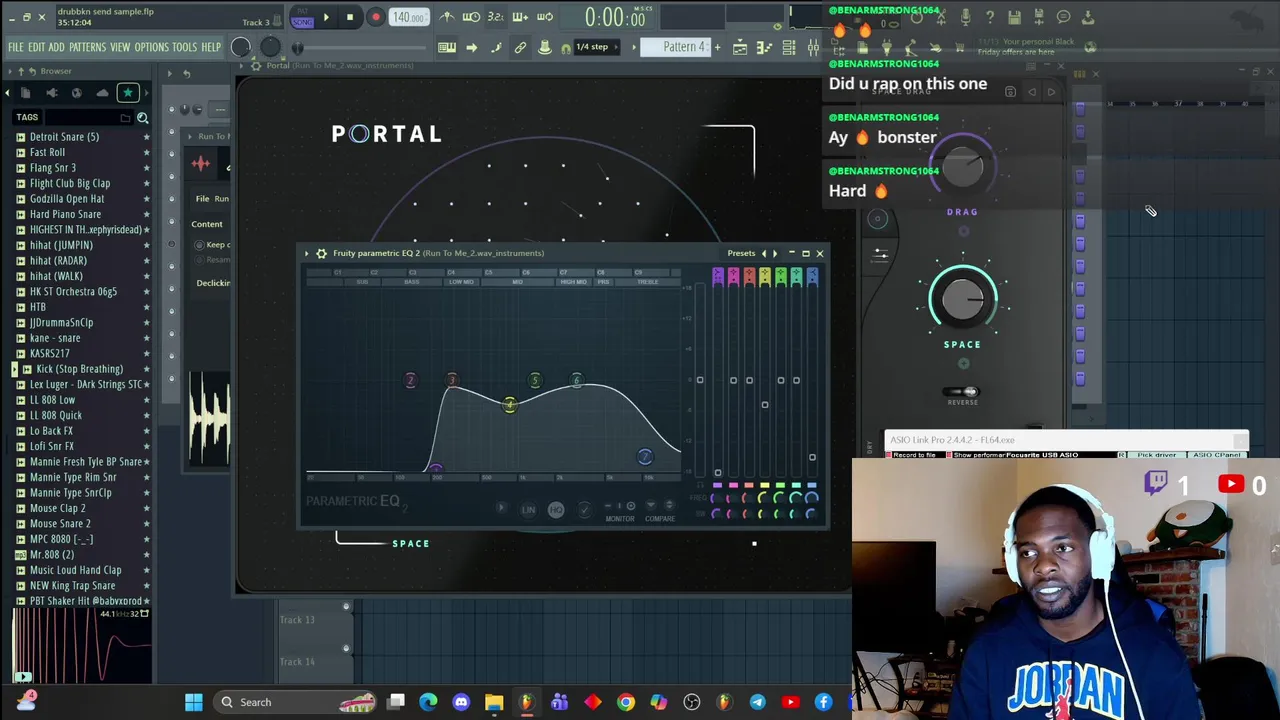Arm the red Record button
This screenshot has width=1280, height=720.
pyautogui.click(x=376, y=17)
